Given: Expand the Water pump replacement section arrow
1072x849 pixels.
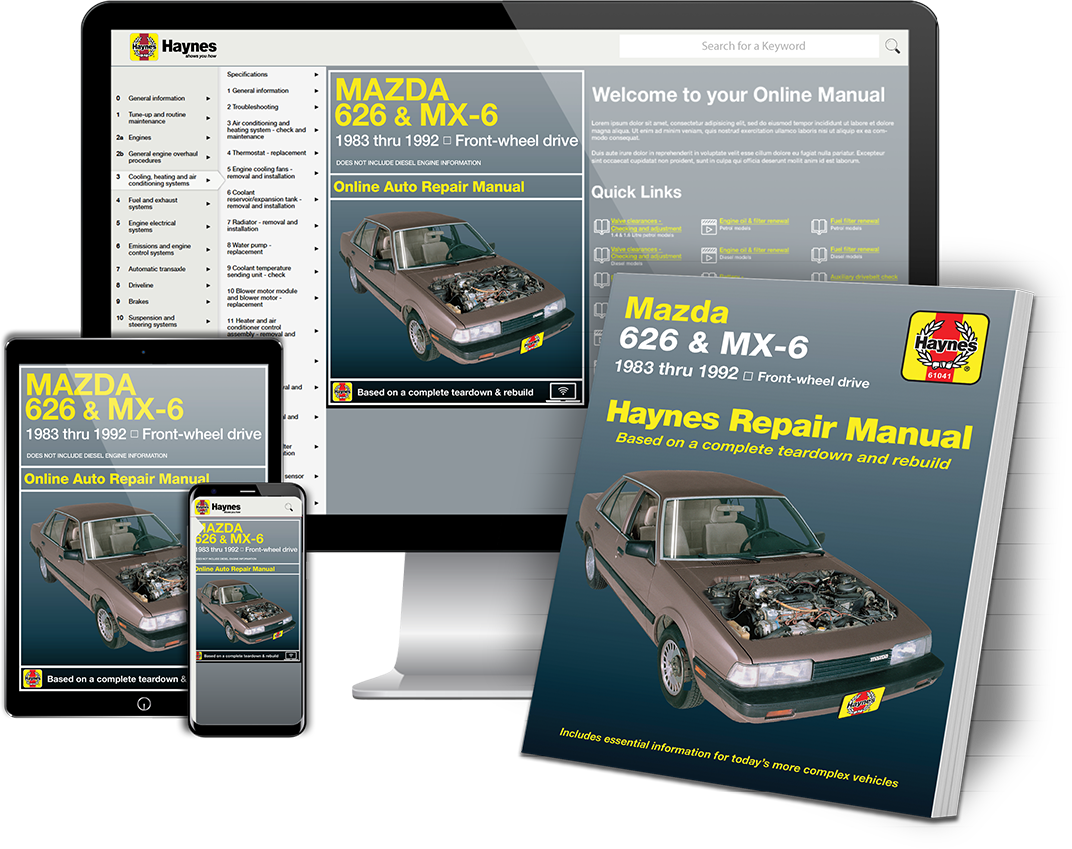Looking at the screenshot, I should [x=316, y=249].
